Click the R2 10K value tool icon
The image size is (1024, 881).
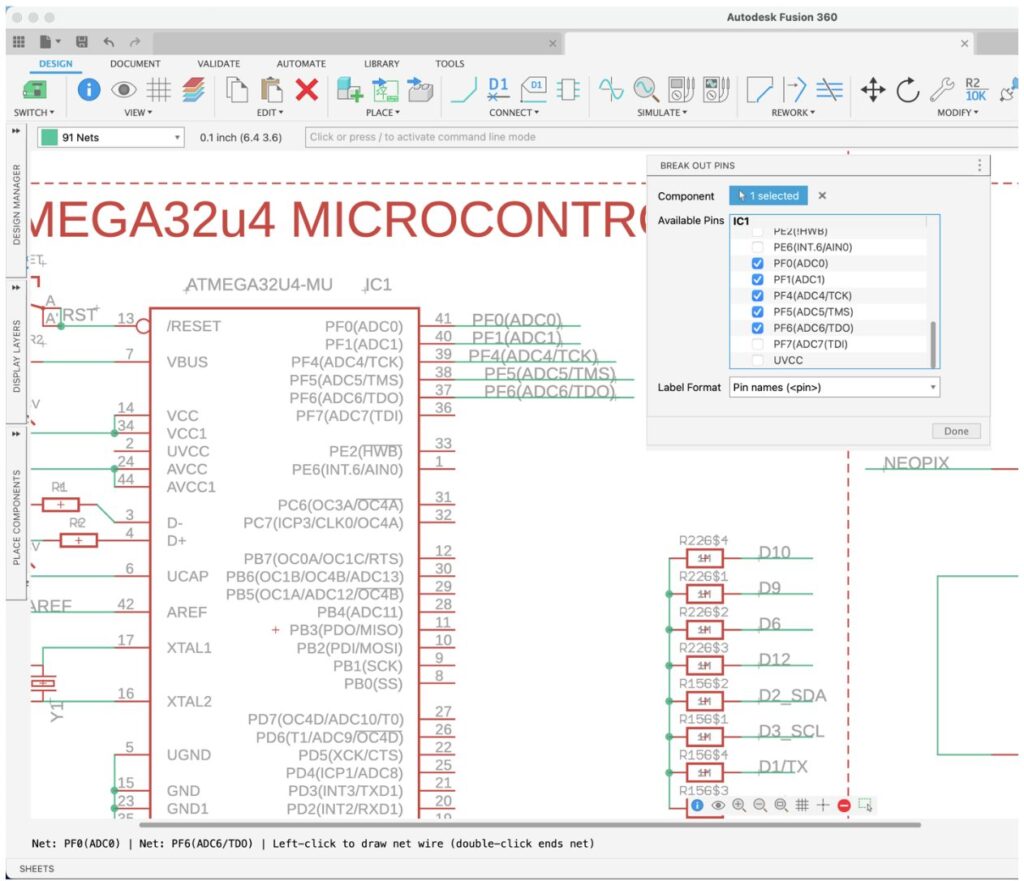pos(975,90)
